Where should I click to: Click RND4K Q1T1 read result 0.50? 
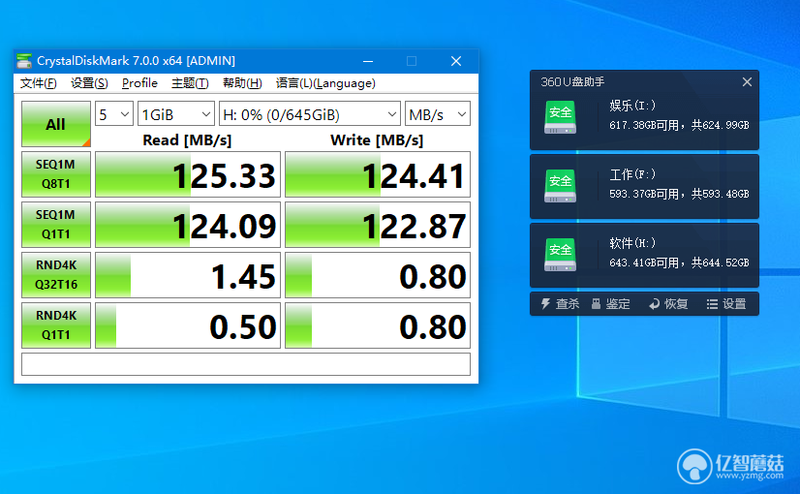[x=188, y=325]
